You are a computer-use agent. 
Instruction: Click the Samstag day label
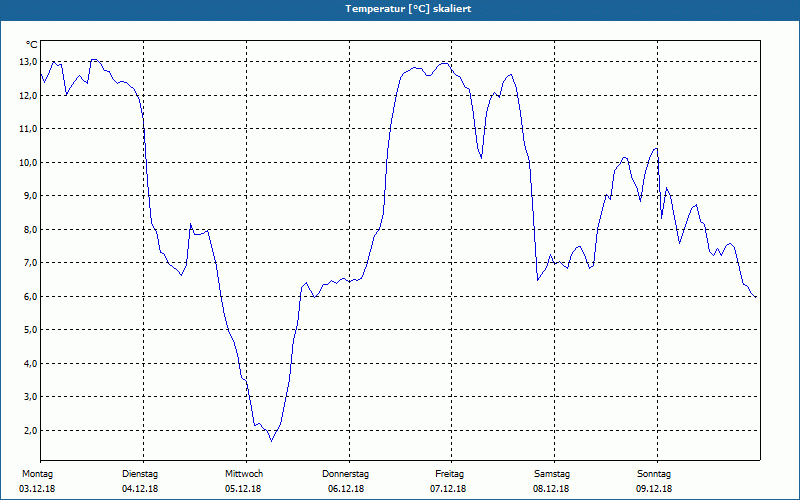tap(552, 474)
